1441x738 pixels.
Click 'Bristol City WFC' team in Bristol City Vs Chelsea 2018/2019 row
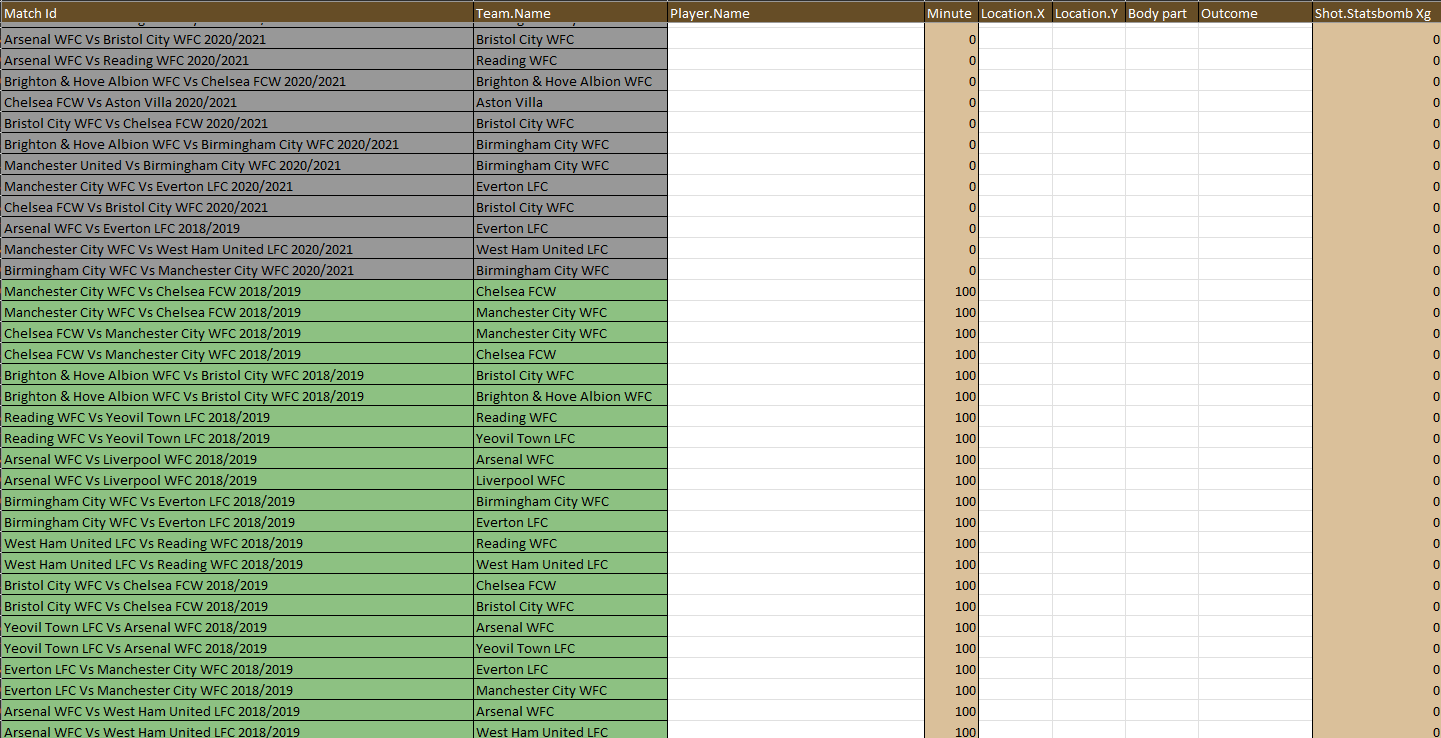point(570,606)
